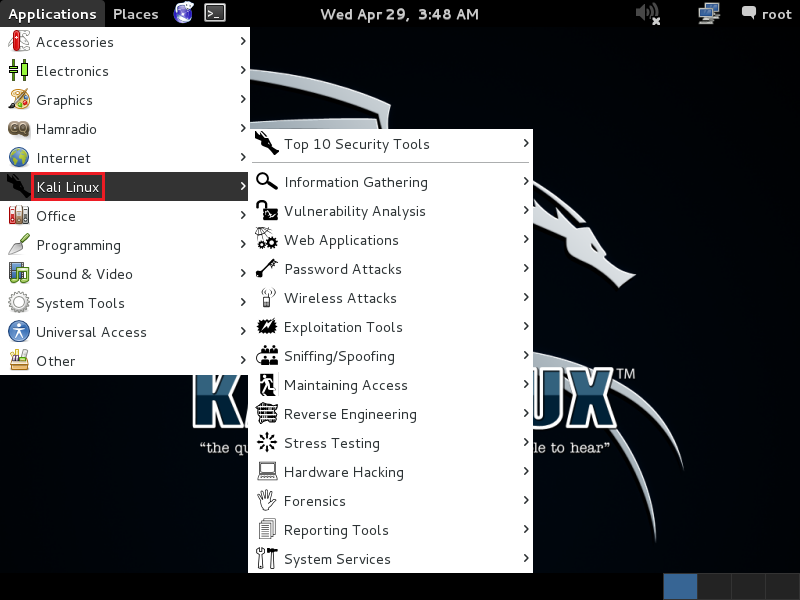Open the Places menu
The image size is (800, 600).
tap(135, 14)
